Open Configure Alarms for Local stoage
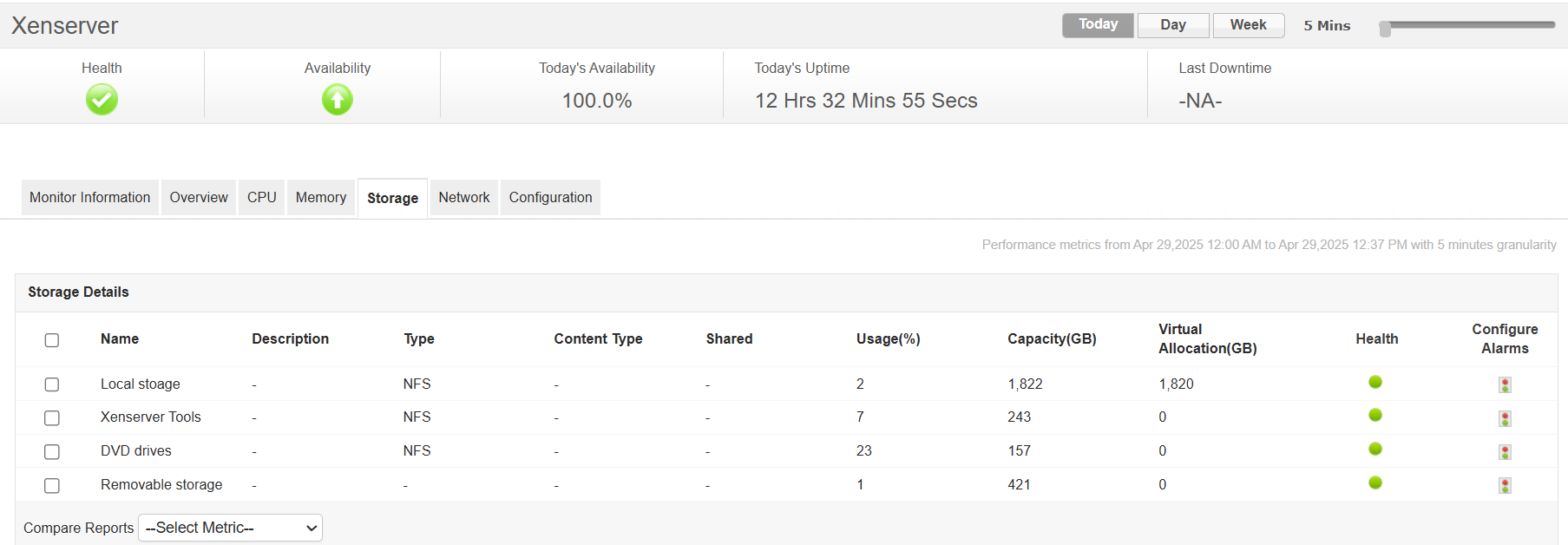Image resolution: width=1568 pixels, height=545 pixels. [1504, 383]
